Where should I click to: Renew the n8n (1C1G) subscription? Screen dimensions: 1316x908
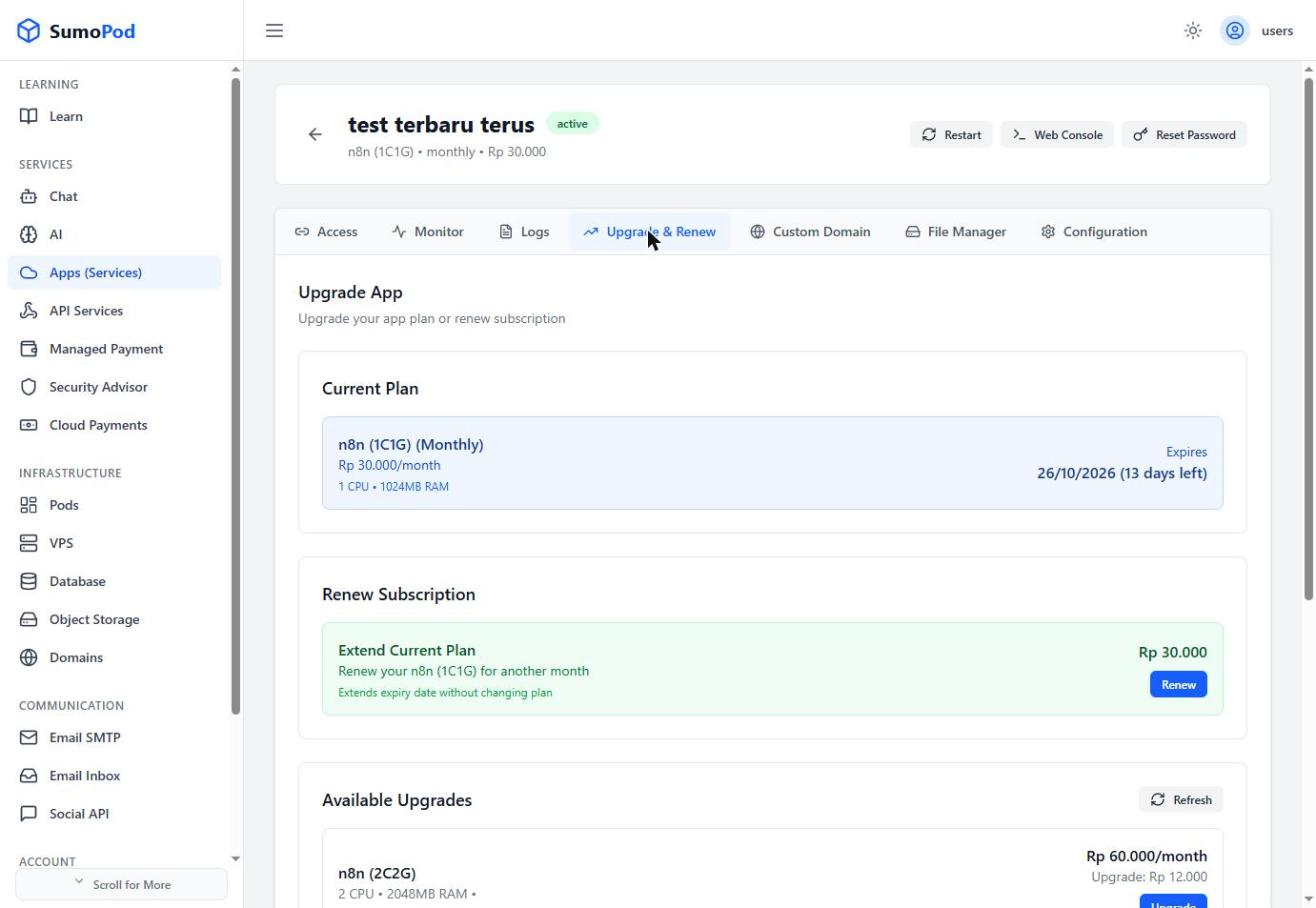1178,684
